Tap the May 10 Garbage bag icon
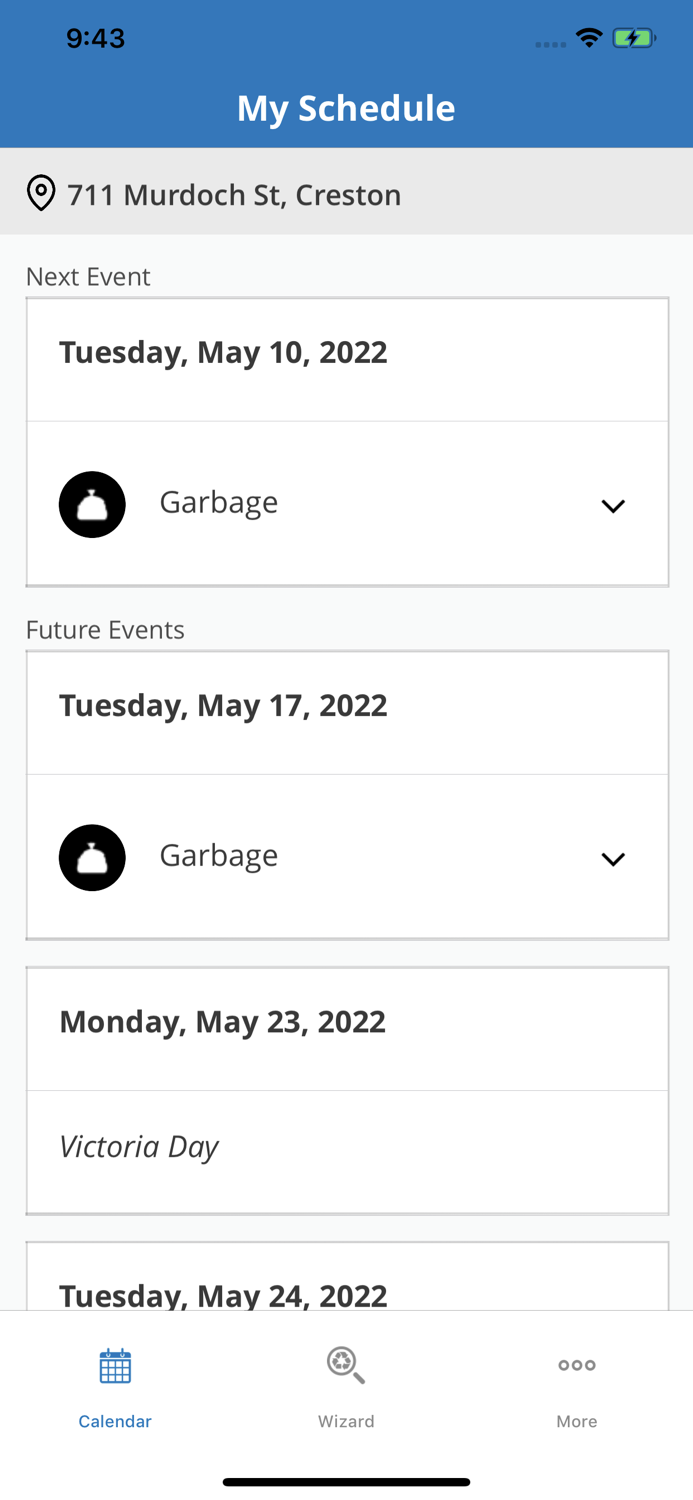 92,505
